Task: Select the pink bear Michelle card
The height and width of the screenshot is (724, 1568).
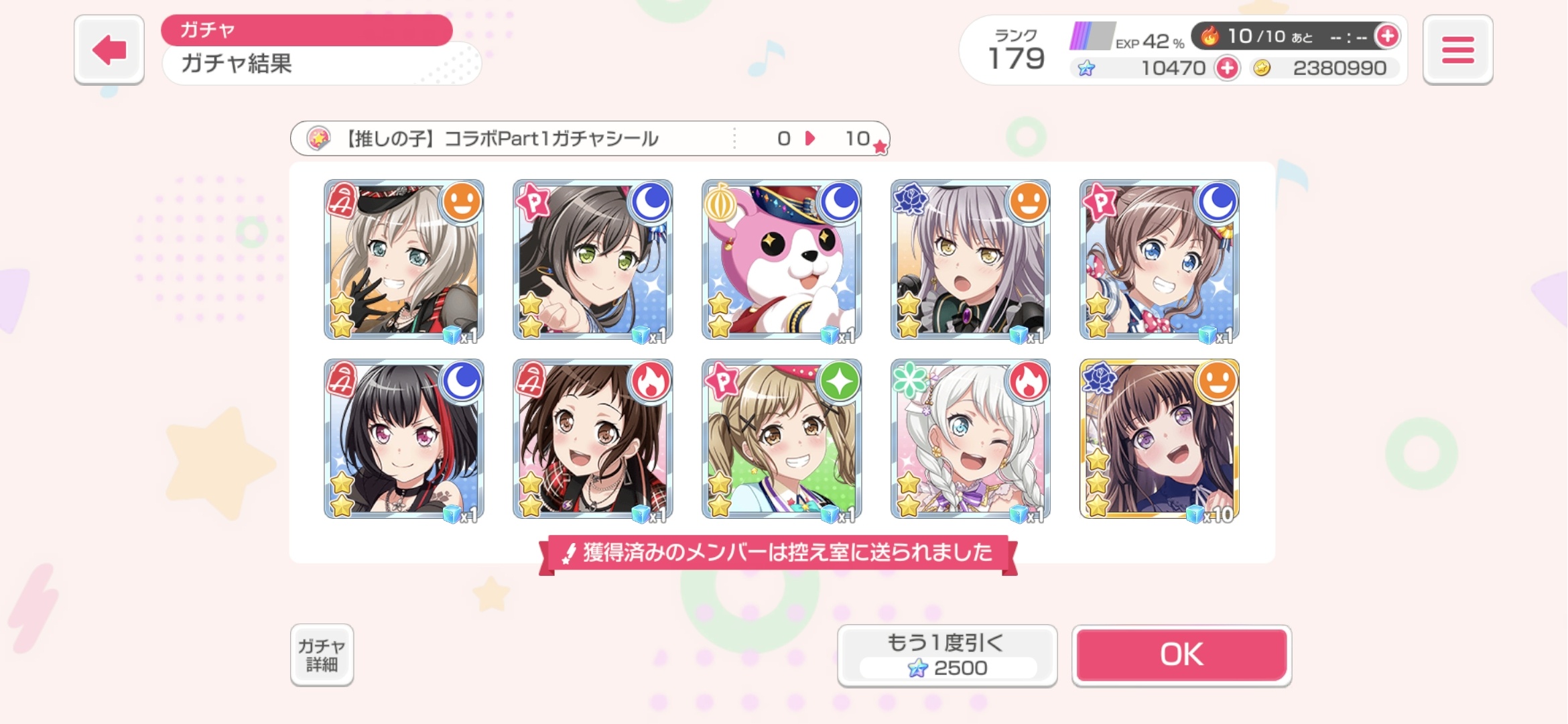Action: click(781, 260)
